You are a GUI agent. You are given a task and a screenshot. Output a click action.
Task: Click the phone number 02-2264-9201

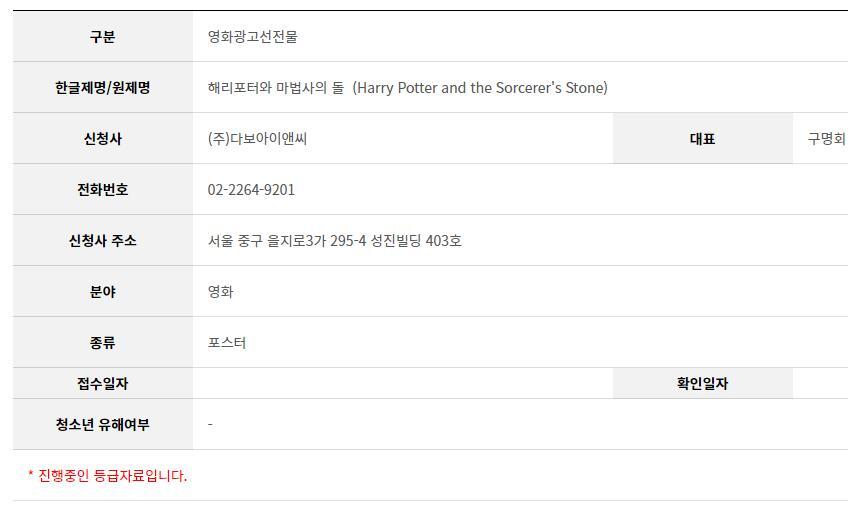click(251, 190)
